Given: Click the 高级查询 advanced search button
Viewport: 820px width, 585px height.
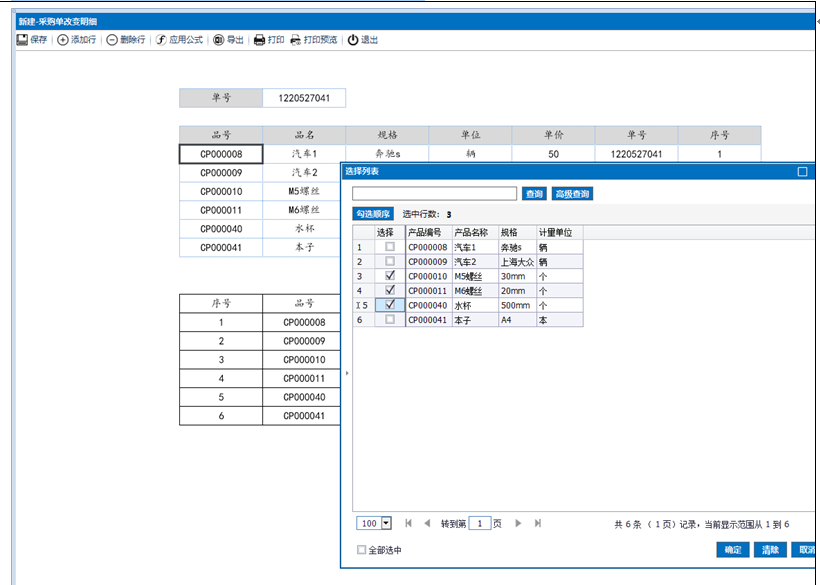Looking at the screenshot, I should [x=573, y=194].
